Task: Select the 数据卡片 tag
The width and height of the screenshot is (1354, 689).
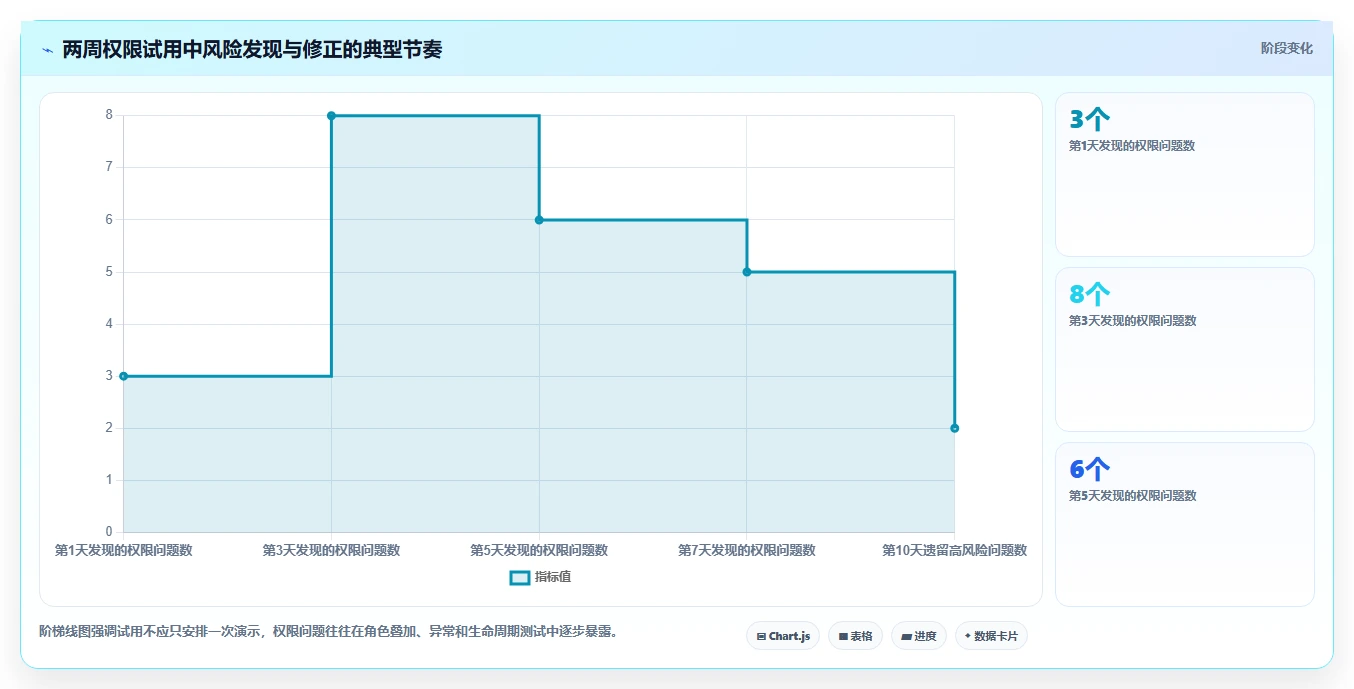Action: click(x=991, y=636)
